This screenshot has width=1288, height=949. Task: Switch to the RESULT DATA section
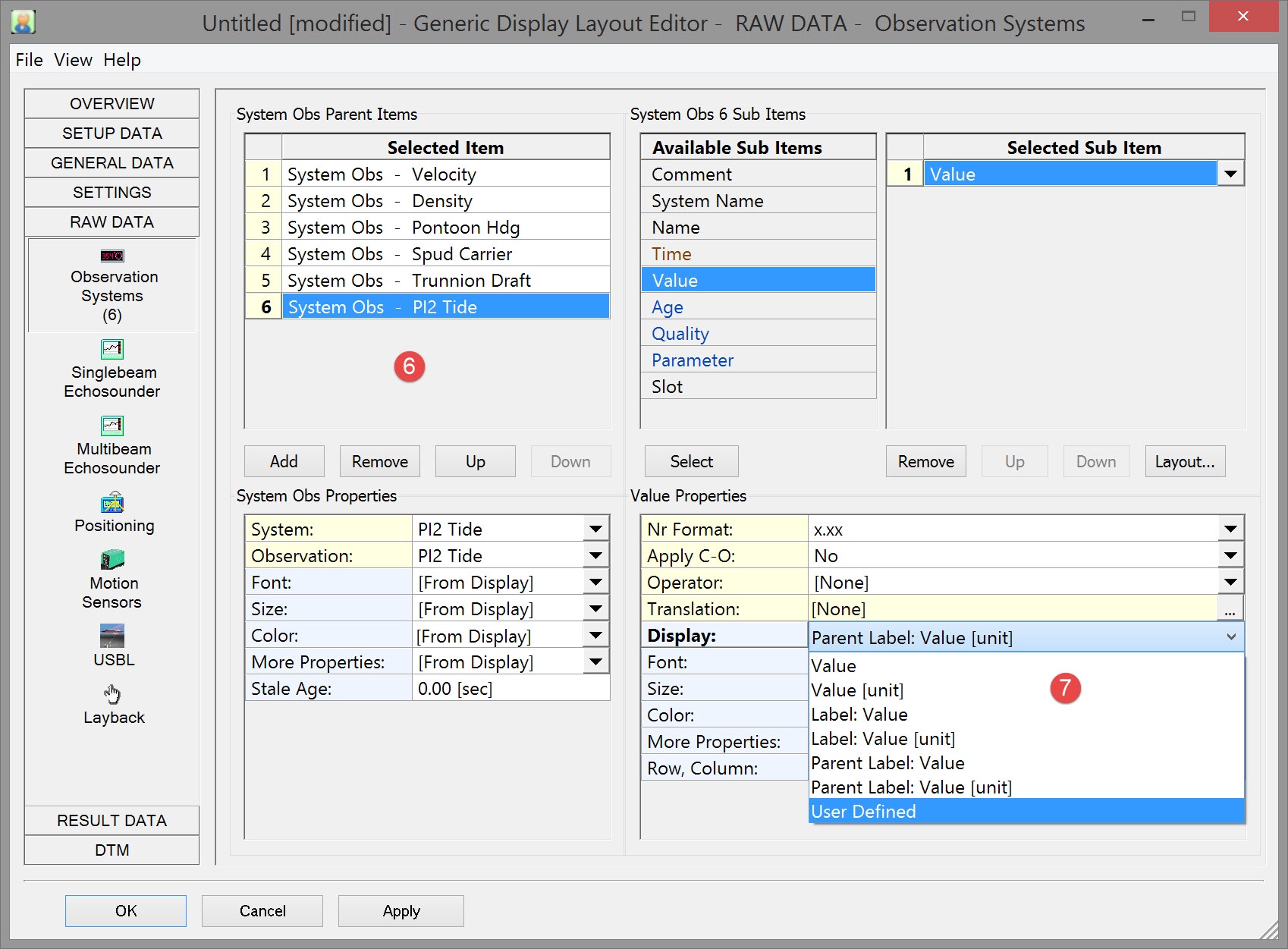point(112,821)
